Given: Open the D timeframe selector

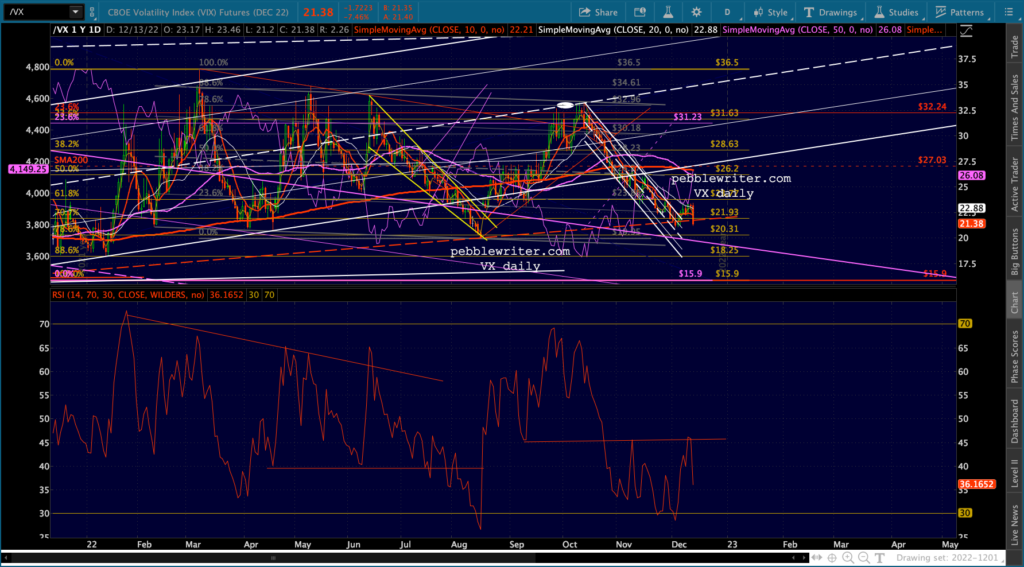Looking at the screenshot, I should (x=727, y=12).
